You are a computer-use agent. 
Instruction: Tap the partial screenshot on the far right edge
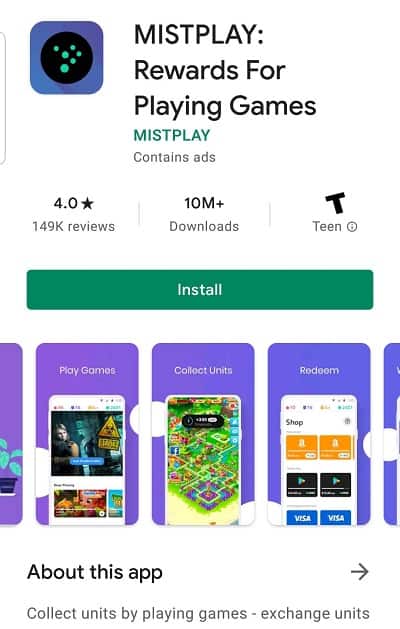[392, 434]
